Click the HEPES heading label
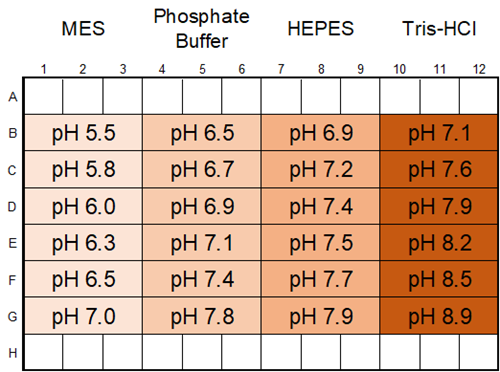500x372 pixels. (321, 28)
